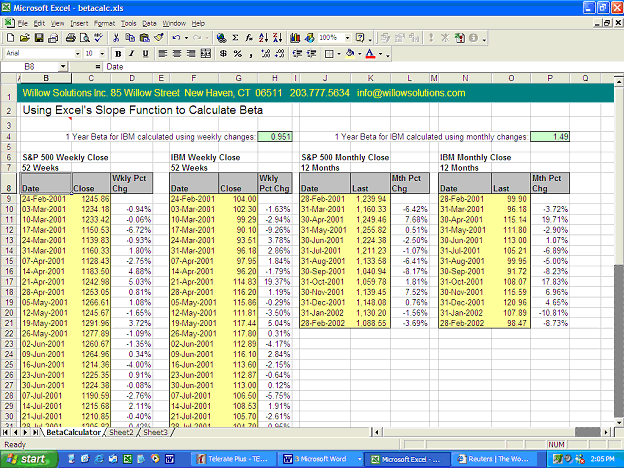Cut selection with scissors icon

(x=116, y=38)
